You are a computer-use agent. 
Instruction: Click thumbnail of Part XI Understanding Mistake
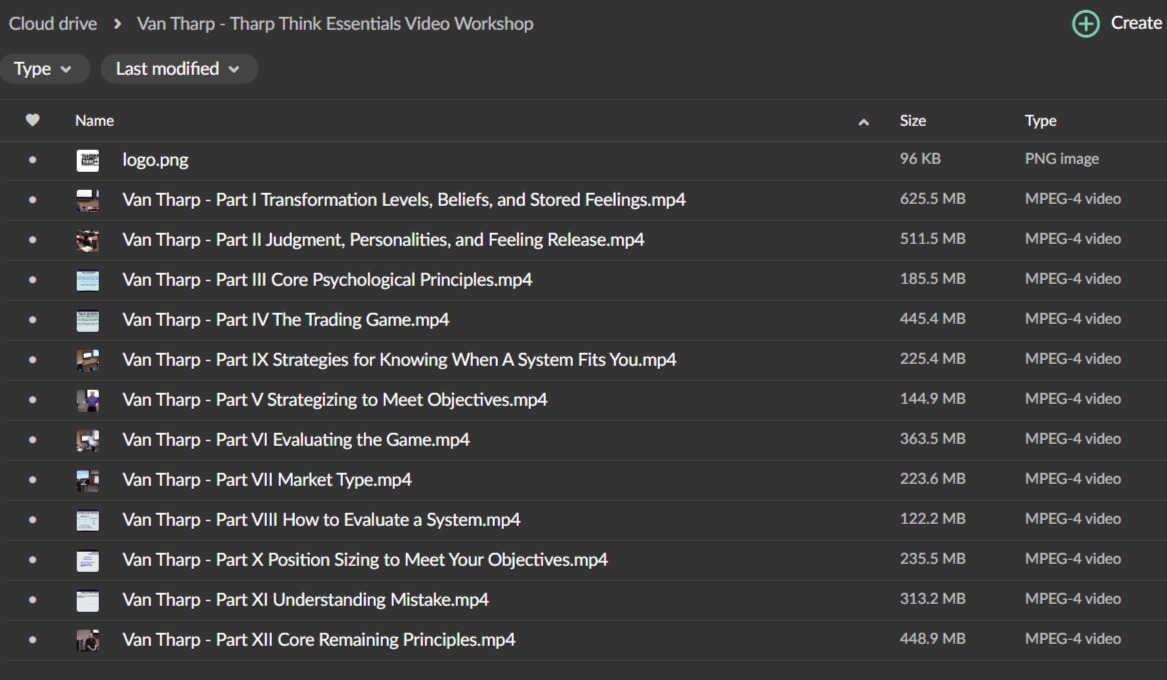[x=88, y=600]
